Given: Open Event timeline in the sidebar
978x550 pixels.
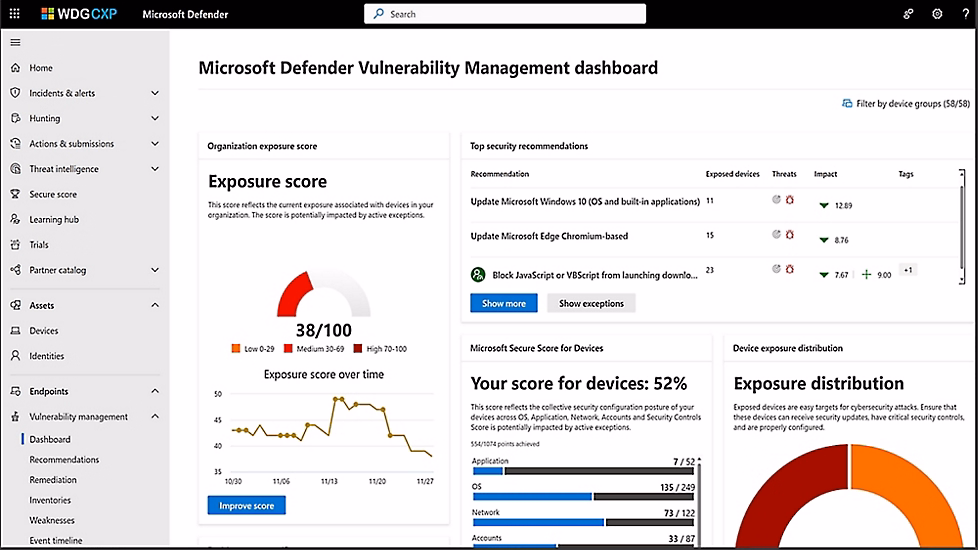Looking at the screenshot, I should (56, 541).
